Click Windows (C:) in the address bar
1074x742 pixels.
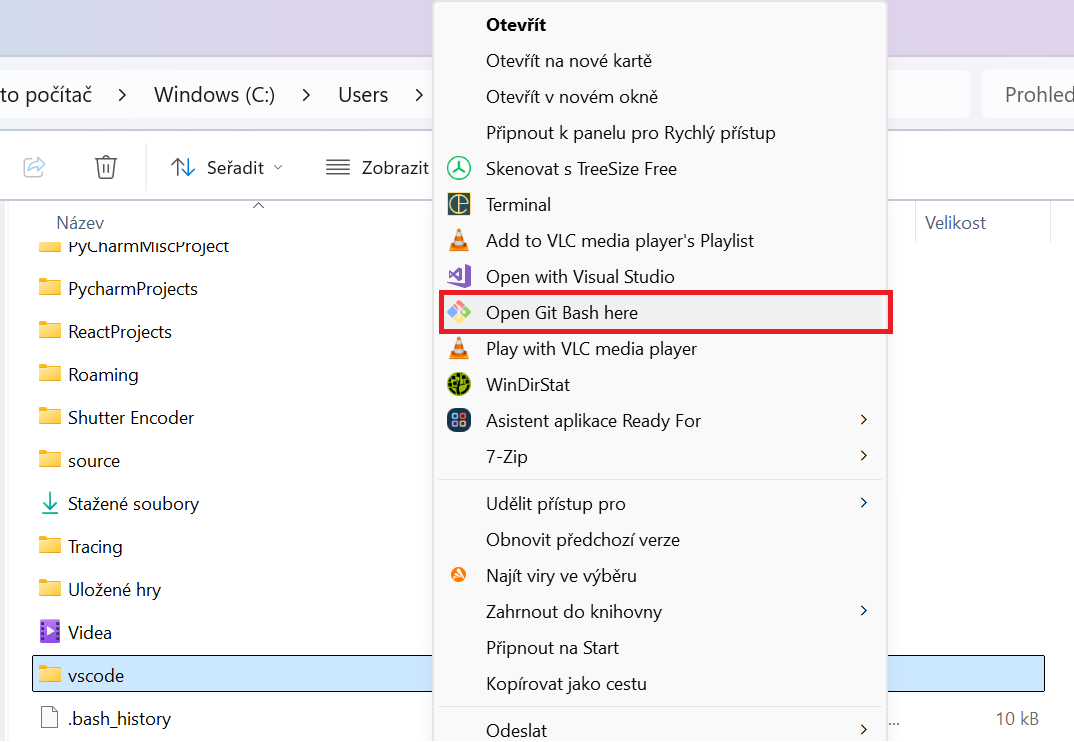(x=214, y=95)
